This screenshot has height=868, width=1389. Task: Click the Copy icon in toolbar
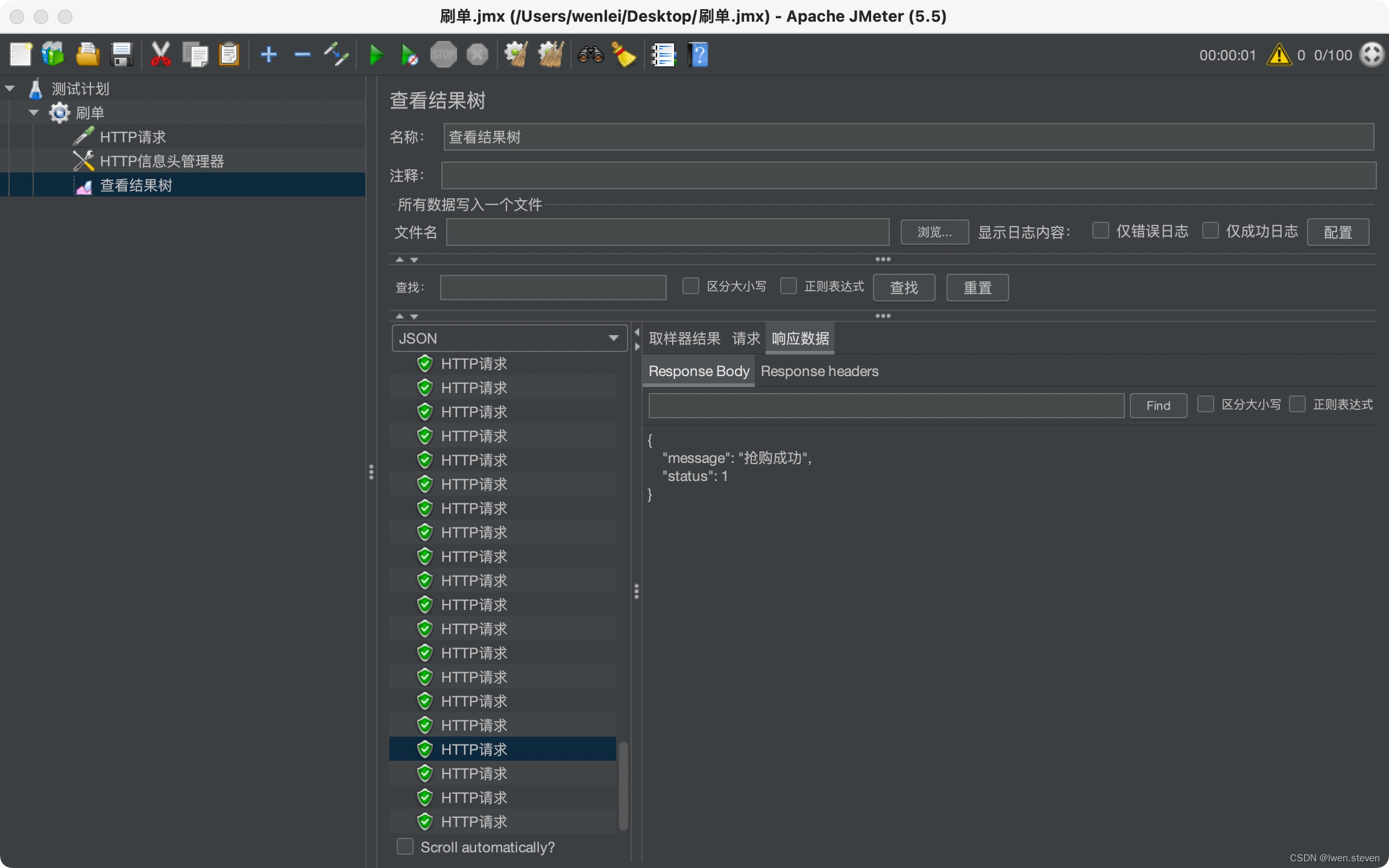[x=195, y=55]
